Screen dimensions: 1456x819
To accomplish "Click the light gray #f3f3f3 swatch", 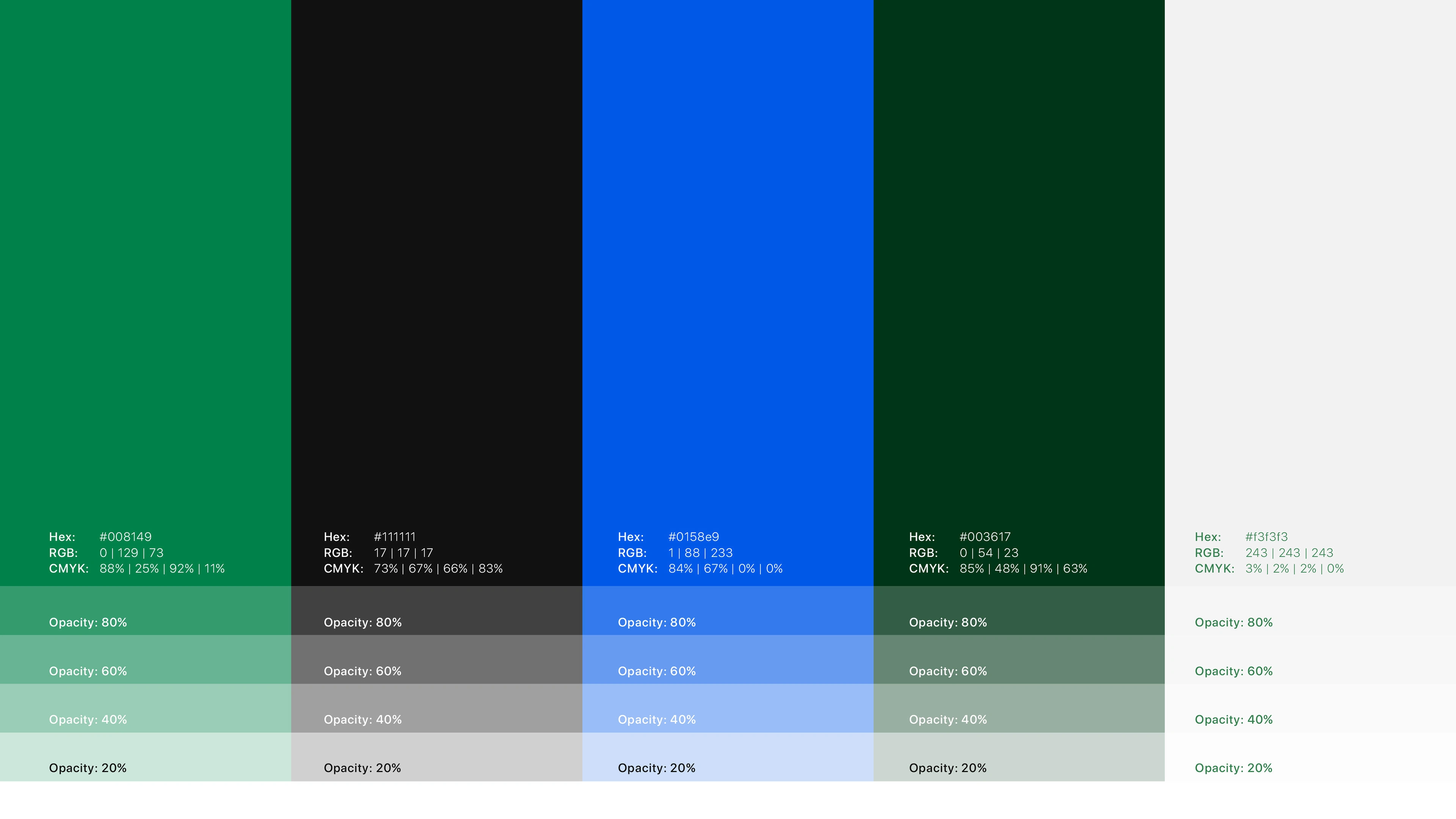I will click(1310, 254).
